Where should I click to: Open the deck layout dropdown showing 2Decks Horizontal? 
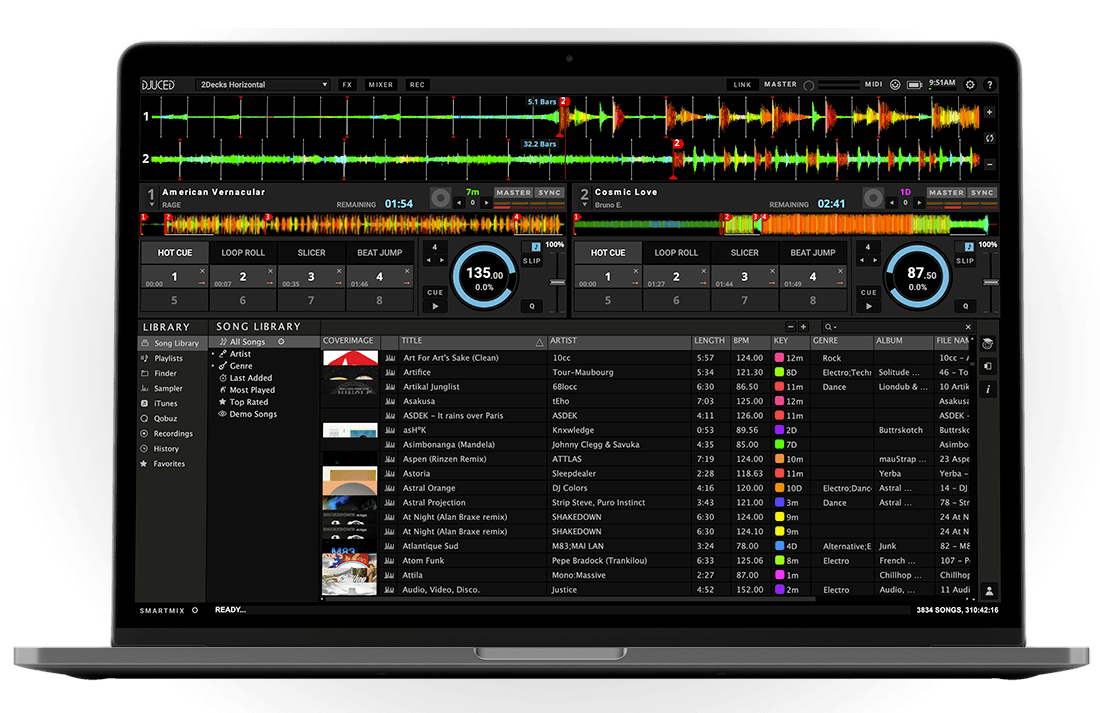pos(264,85)
